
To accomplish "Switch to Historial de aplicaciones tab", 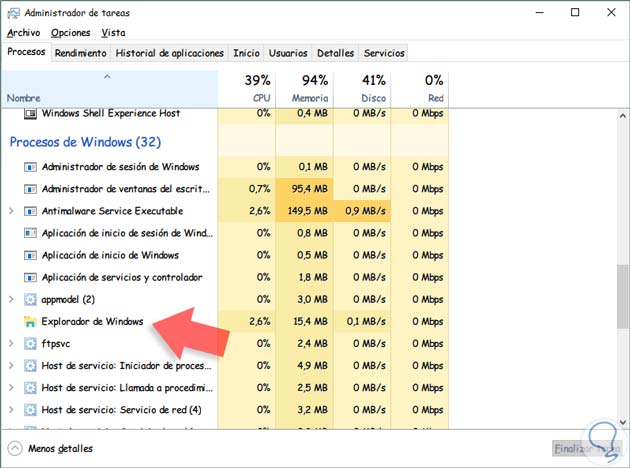I will pos(170,53).
